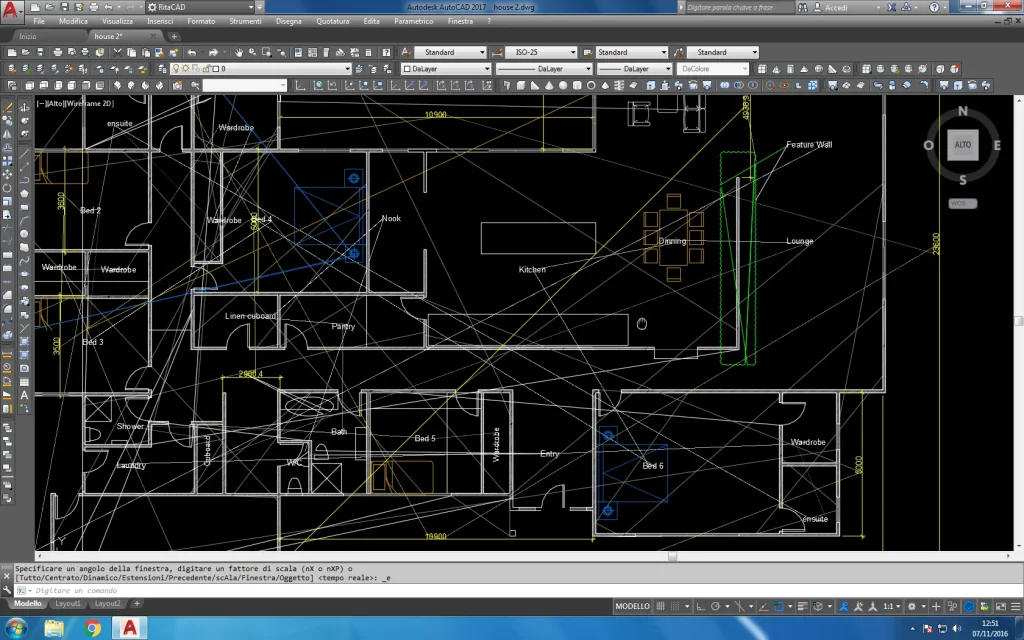Expand the 1:1 annotation scale dropdown
This screenshot has height=640, width=1024.
898,606
